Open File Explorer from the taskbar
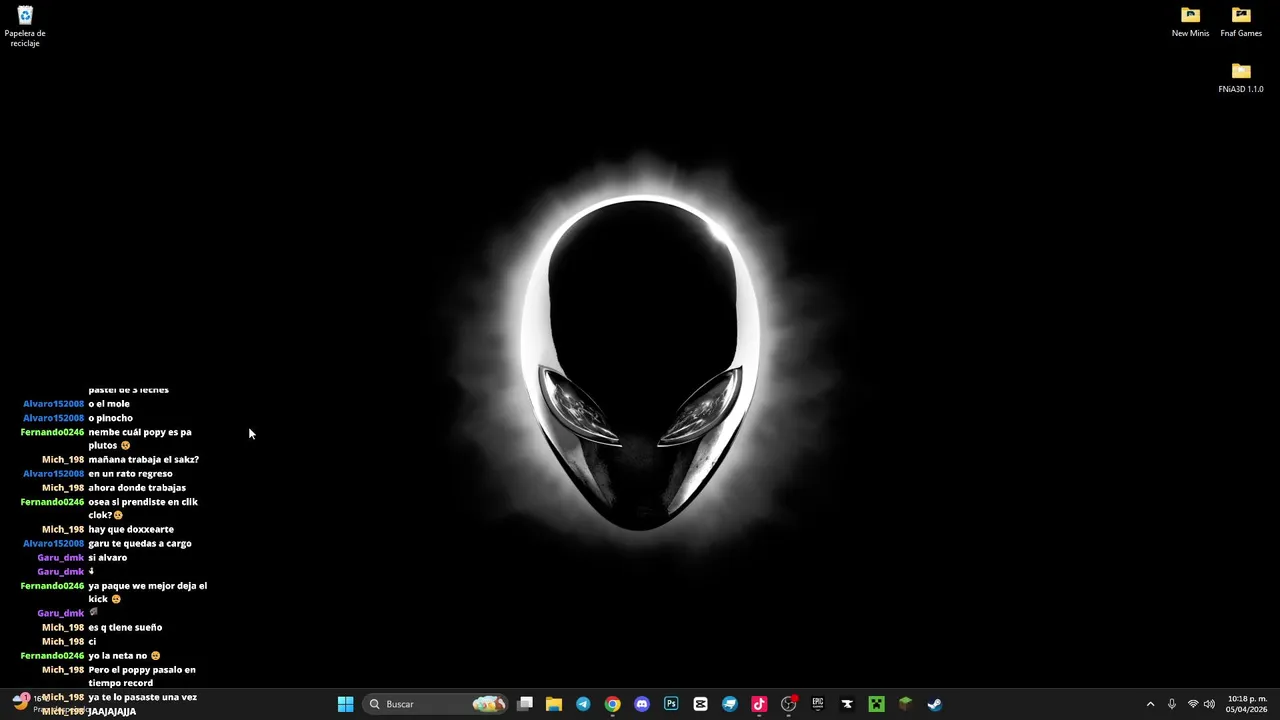Screen dimensions: 1280x720 [x=554, y=704]
